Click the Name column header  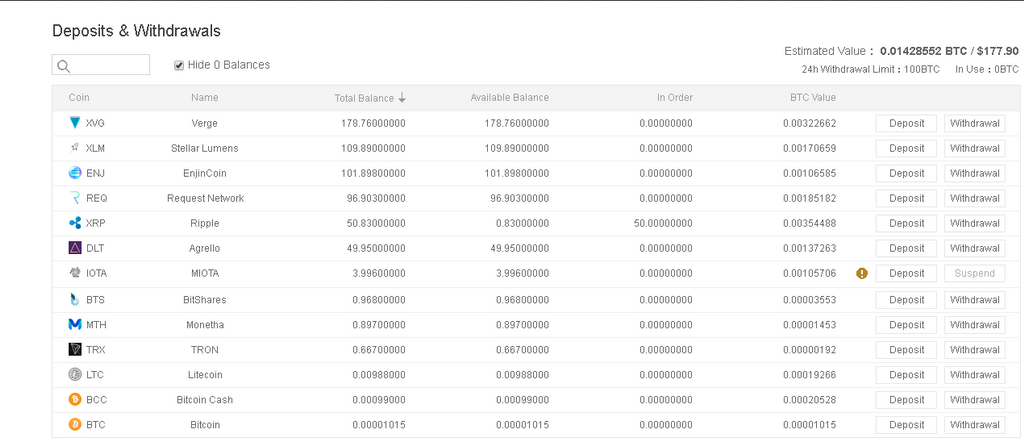(204, 97)
